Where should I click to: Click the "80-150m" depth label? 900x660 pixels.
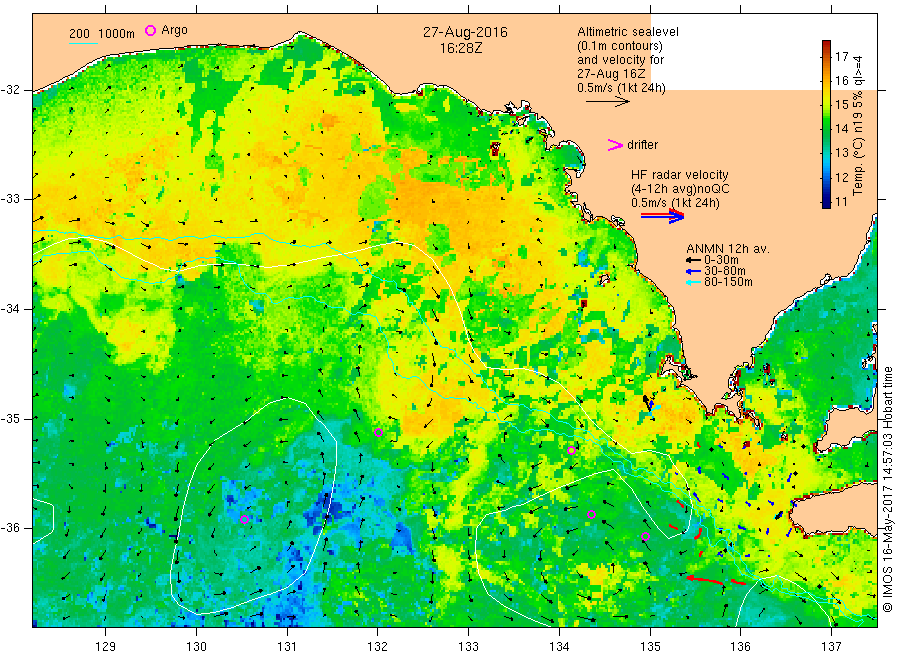(728, 282)
